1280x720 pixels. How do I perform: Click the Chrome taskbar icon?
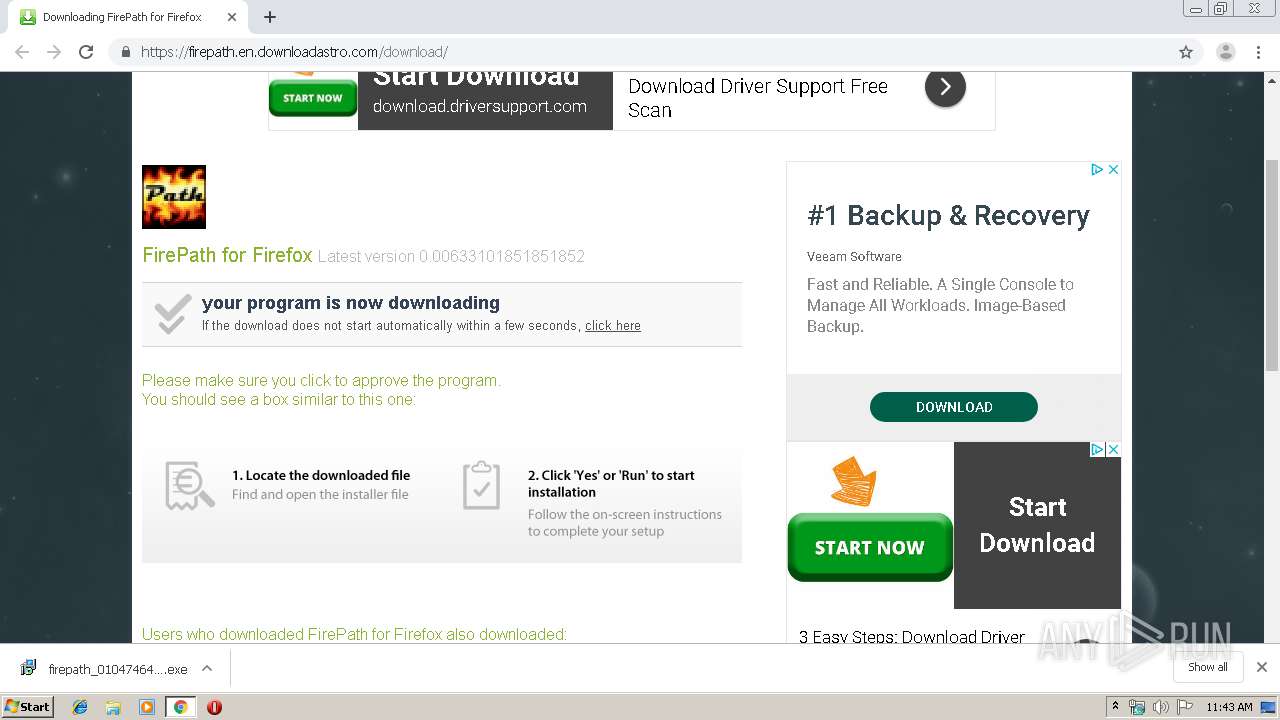coord(180,707)
